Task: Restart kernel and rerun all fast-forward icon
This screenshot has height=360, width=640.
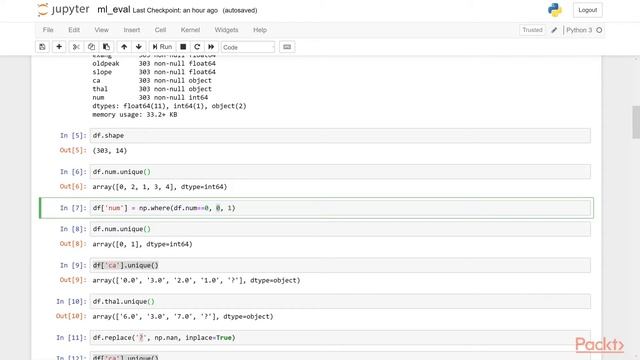Action: tap(211, 47)
